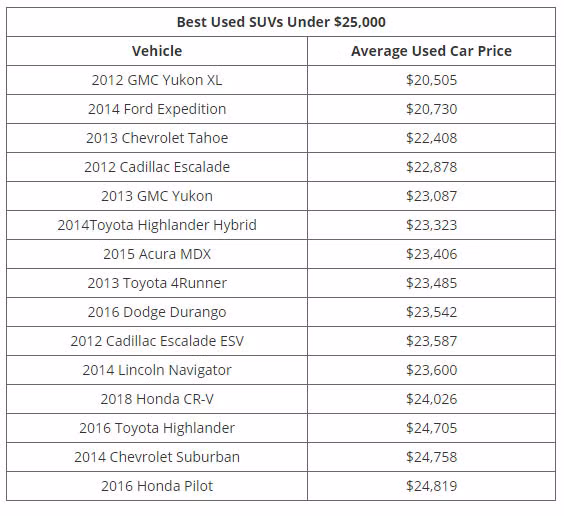Click the 2018 Honda CR-V cell

[x=157, y=399]
